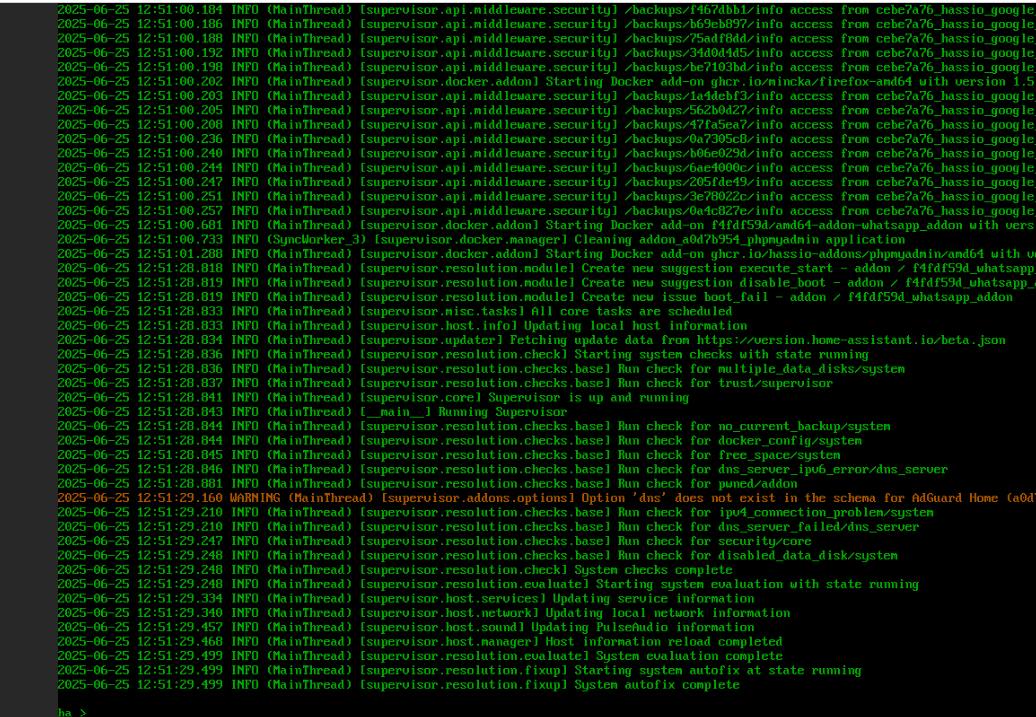The height and width of the screenshot is (717, 1036).
Task: Select the '/backups/75adf8dd/info' log entry
Action: click(546, 38)
